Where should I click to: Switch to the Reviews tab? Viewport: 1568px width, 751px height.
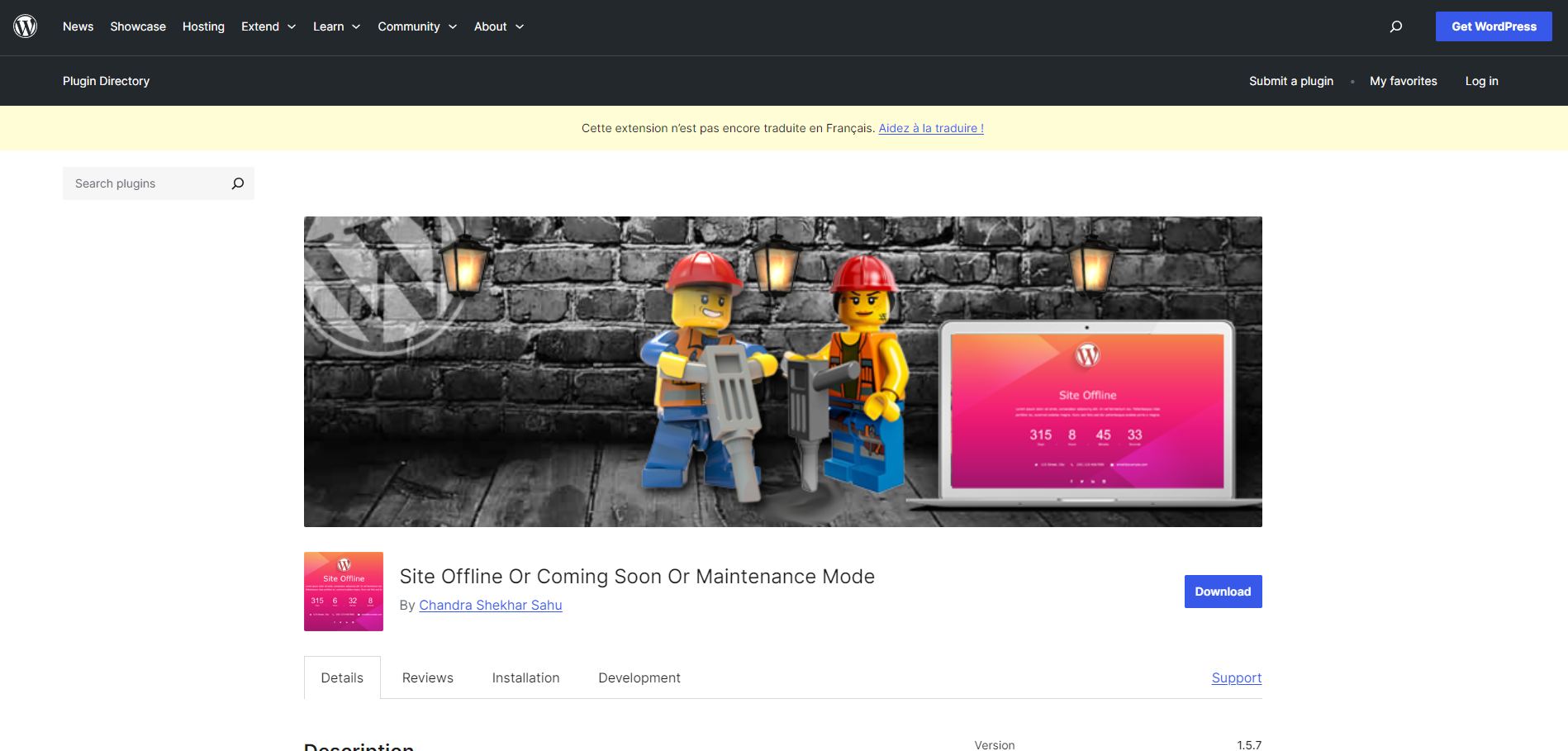pyautogui.click(x=427, y=677)
